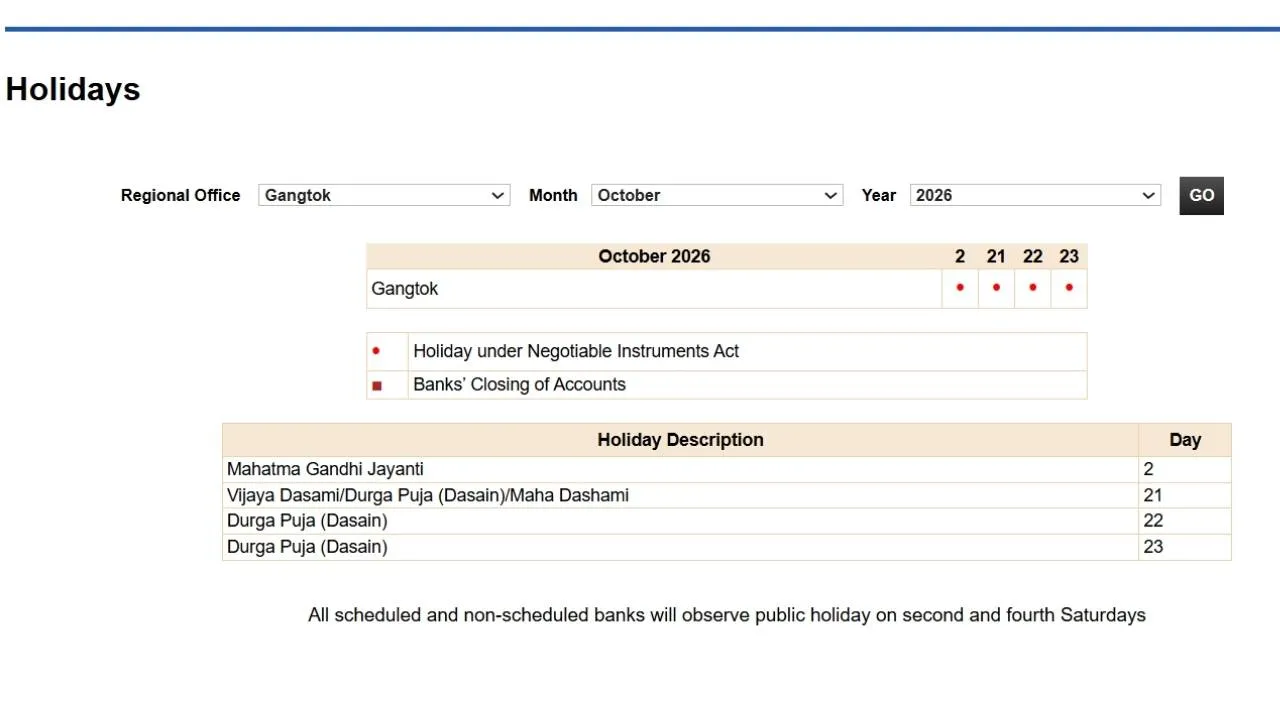
Task: Click the red dot under day 21
Action: click(996, 287)
